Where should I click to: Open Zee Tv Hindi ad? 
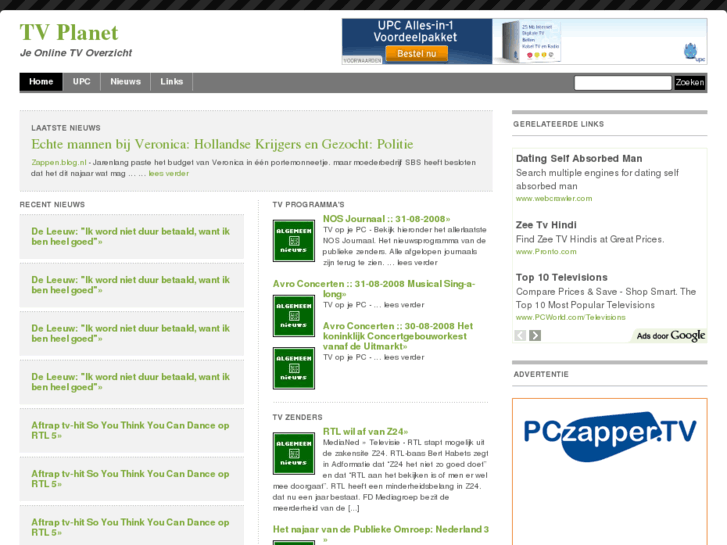tap(546, 225)
